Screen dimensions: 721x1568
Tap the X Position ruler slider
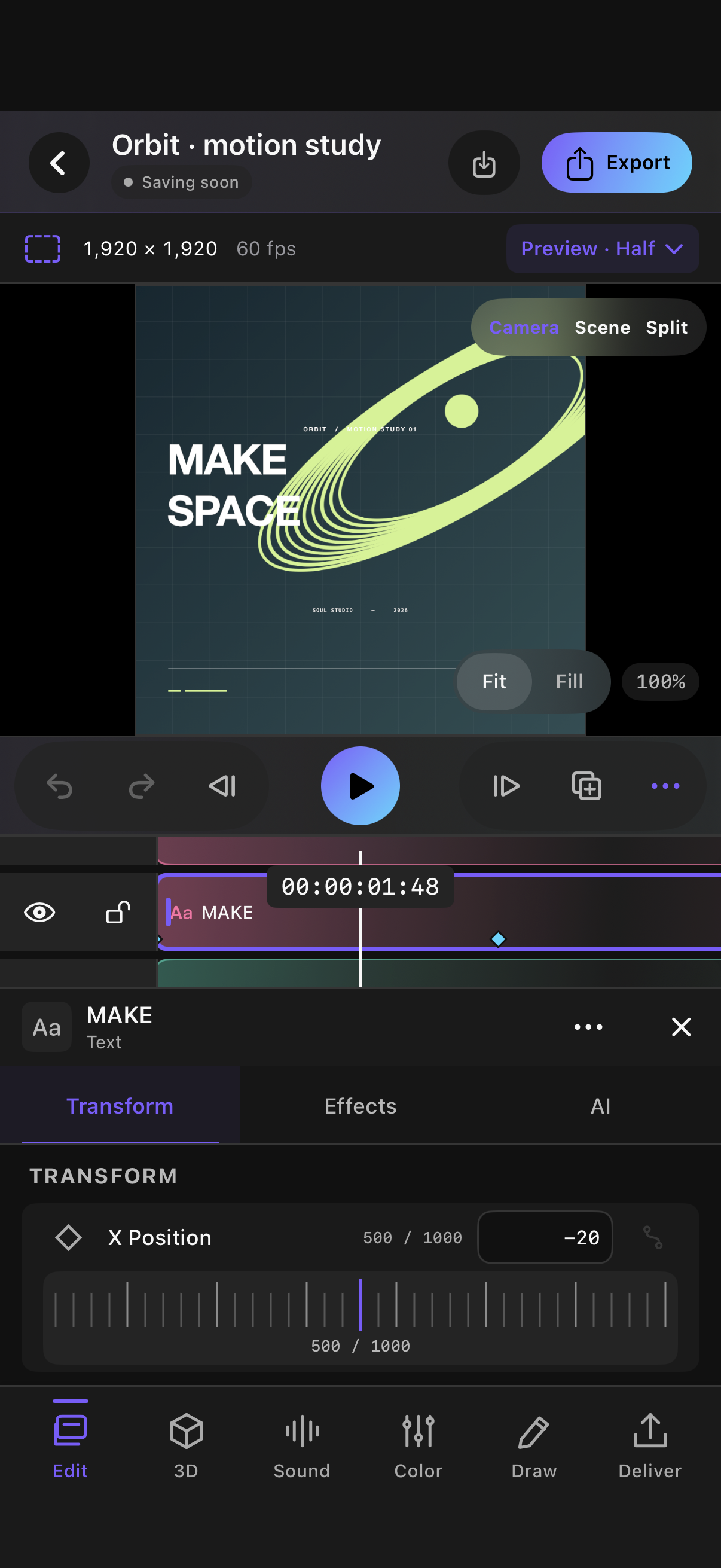pyautogui.click(x=360, y=1317)
